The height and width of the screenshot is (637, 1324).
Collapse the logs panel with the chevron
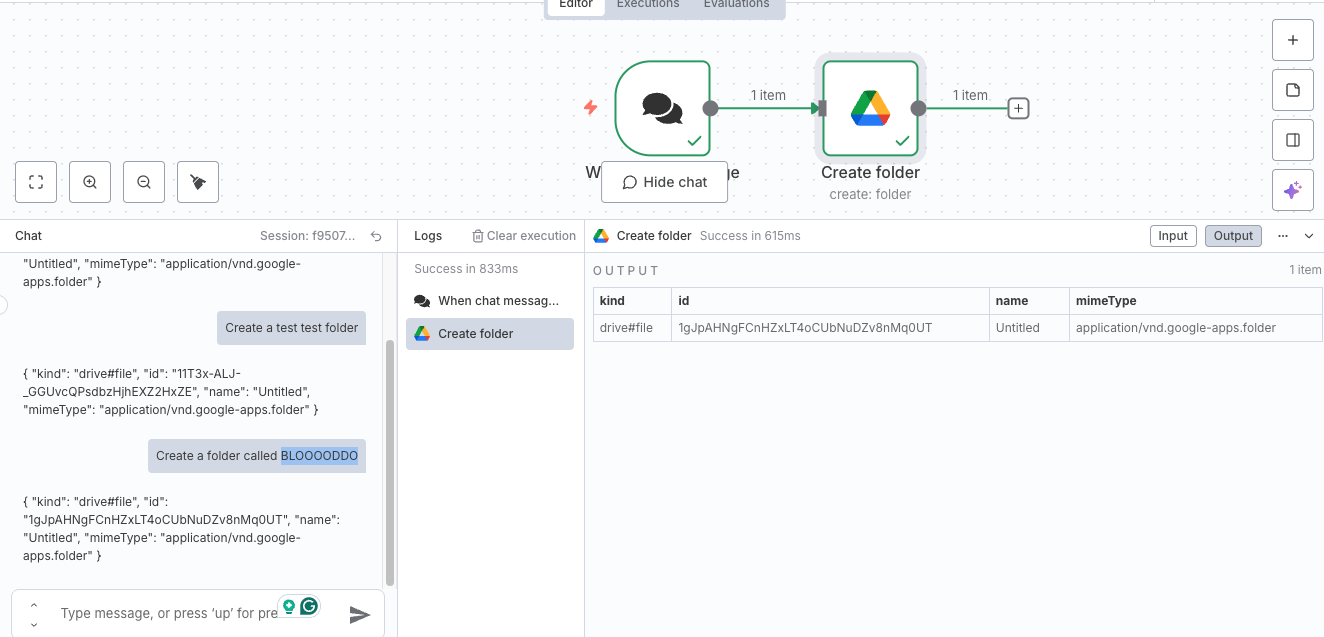point(1309,236)
